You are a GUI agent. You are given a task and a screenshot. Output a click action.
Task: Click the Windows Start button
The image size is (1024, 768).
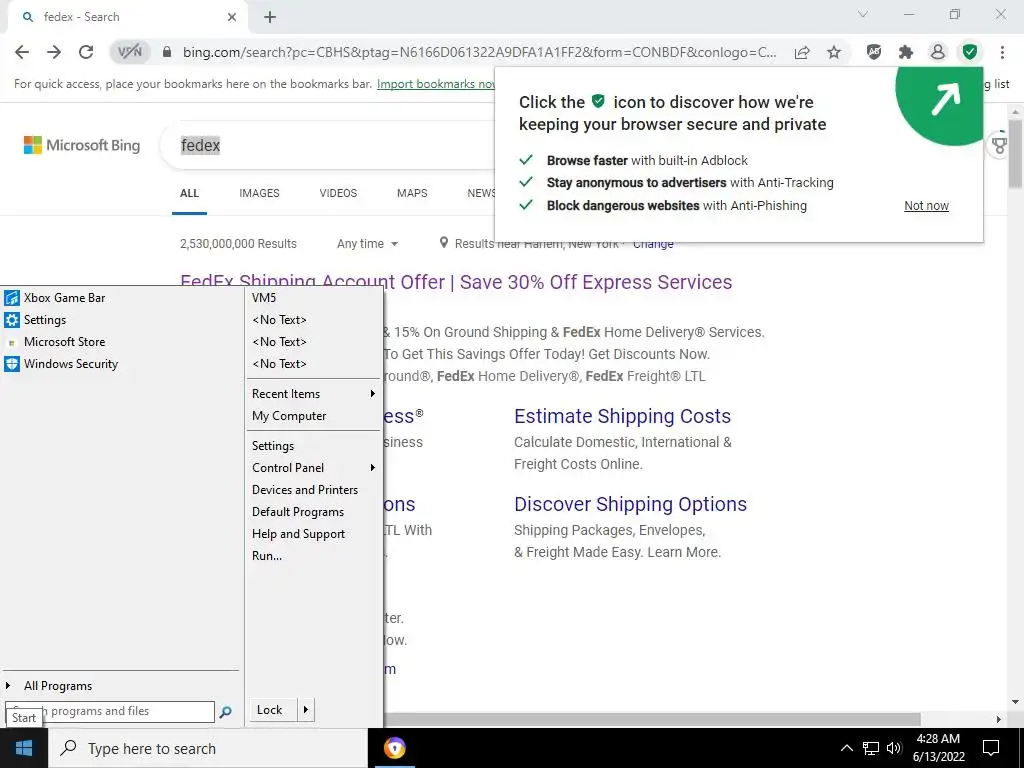pyautogui.click(x=24, y=748)
